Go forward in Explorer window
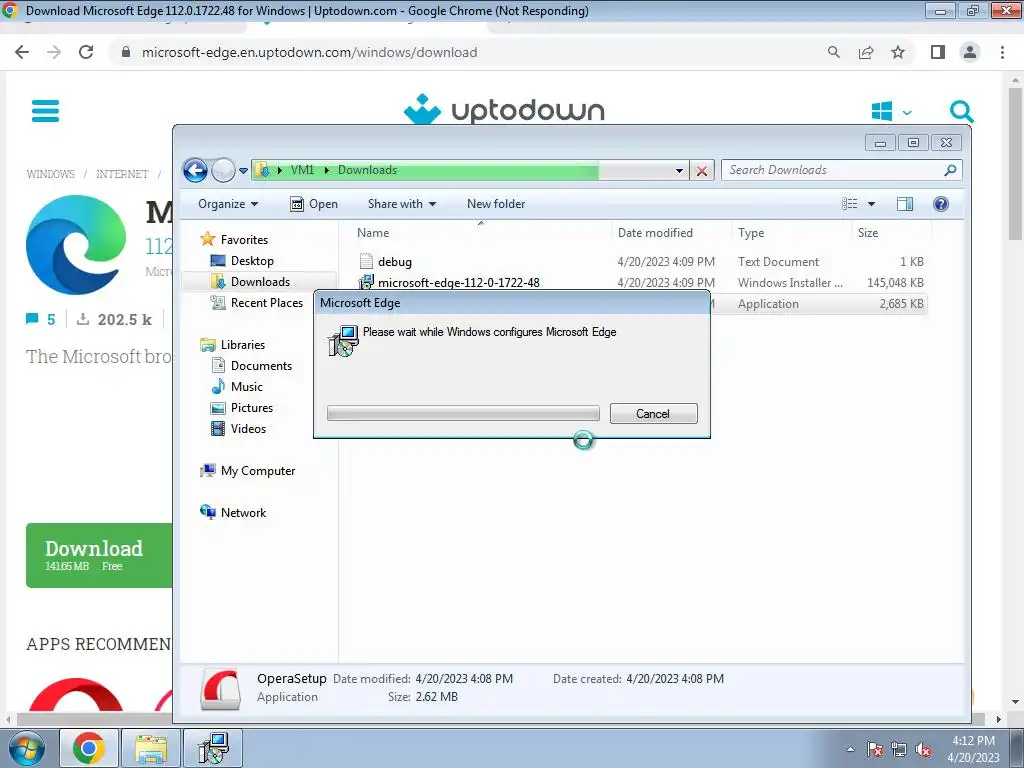The width and height of the screenshot is (1024, 768). coord(223,170)
